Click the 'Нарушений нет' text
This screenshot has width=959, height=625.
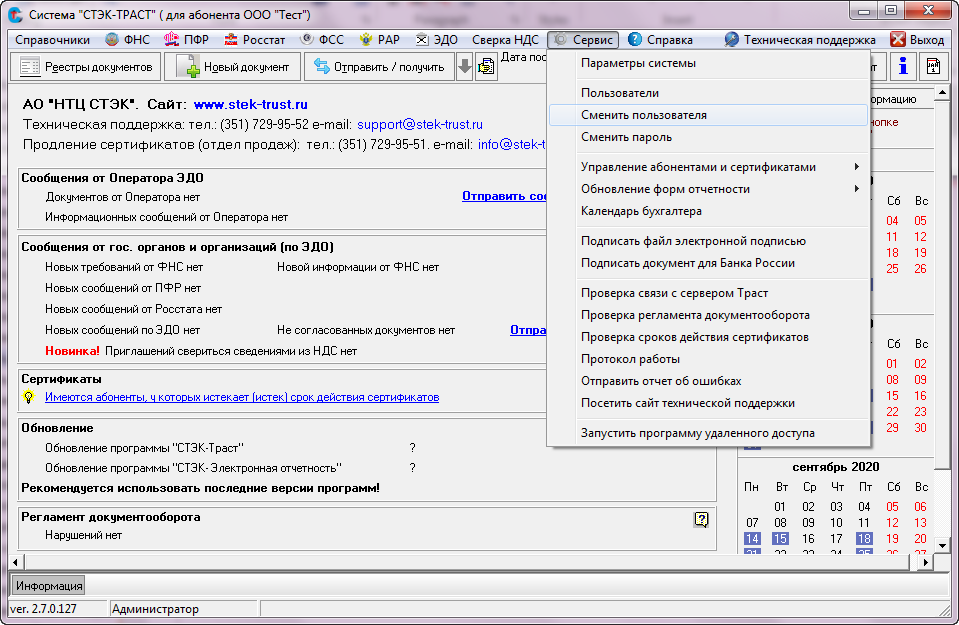pos(84,535)
